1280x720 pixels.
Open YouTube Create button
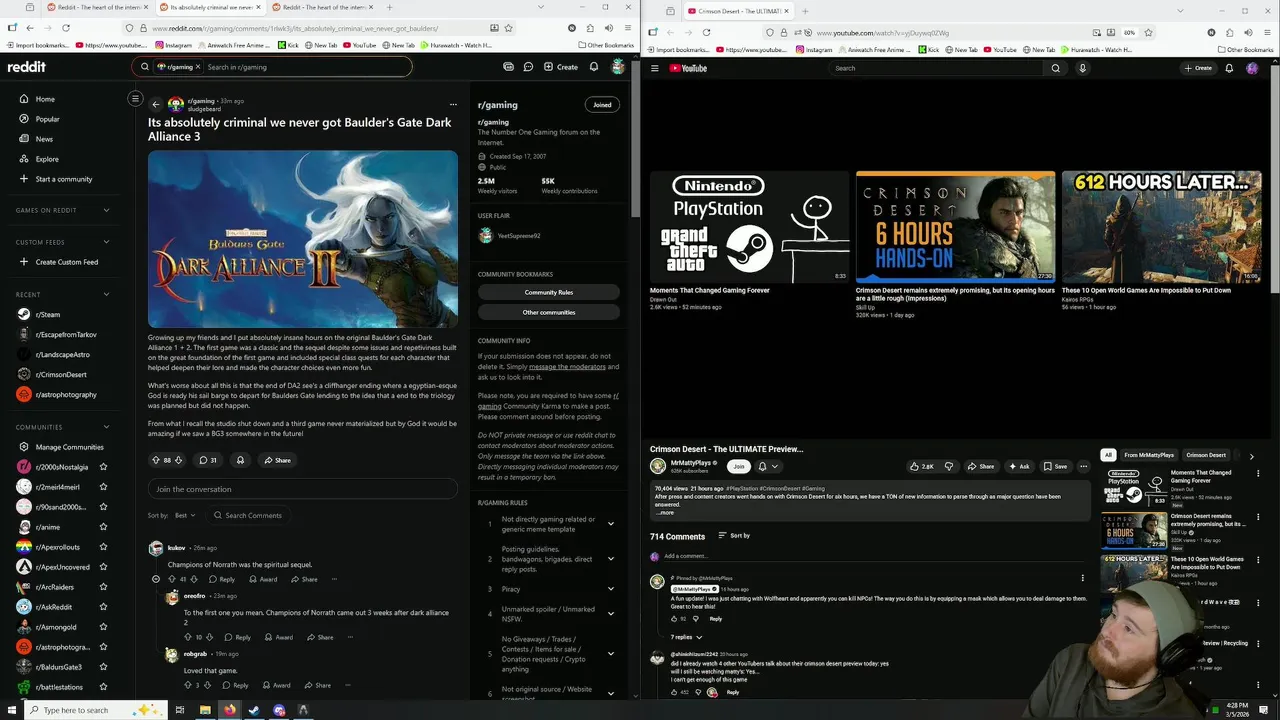pos(1198,68)
